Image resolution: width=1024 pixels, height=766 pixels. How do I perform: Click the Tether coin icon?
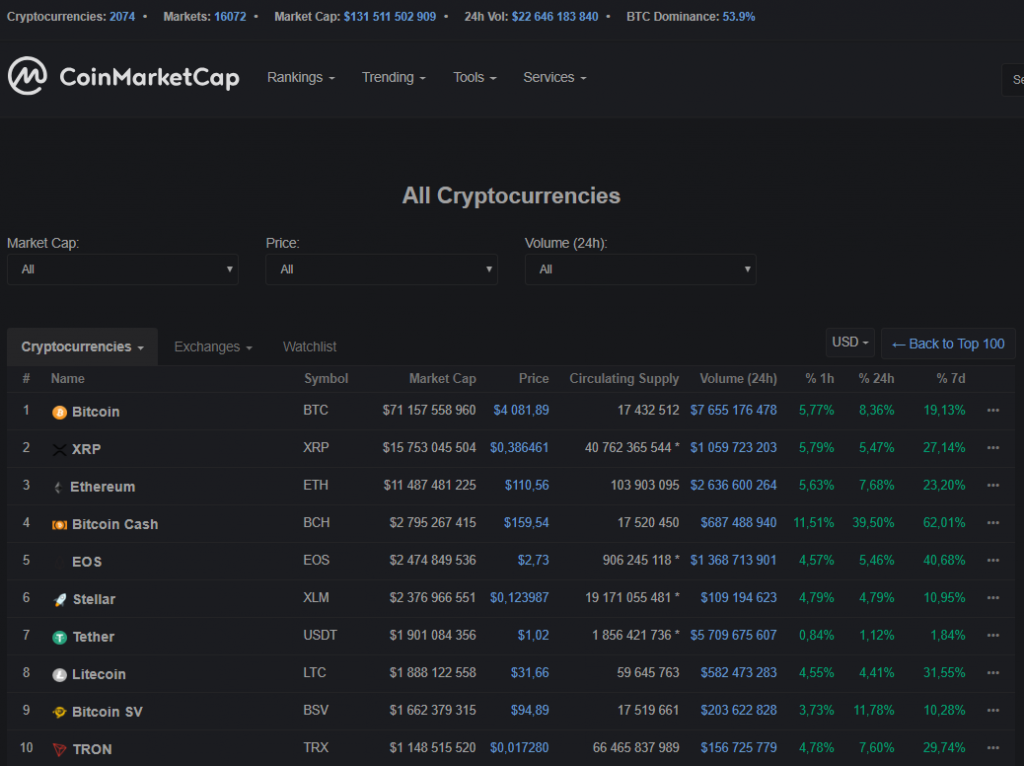[59, 637]
